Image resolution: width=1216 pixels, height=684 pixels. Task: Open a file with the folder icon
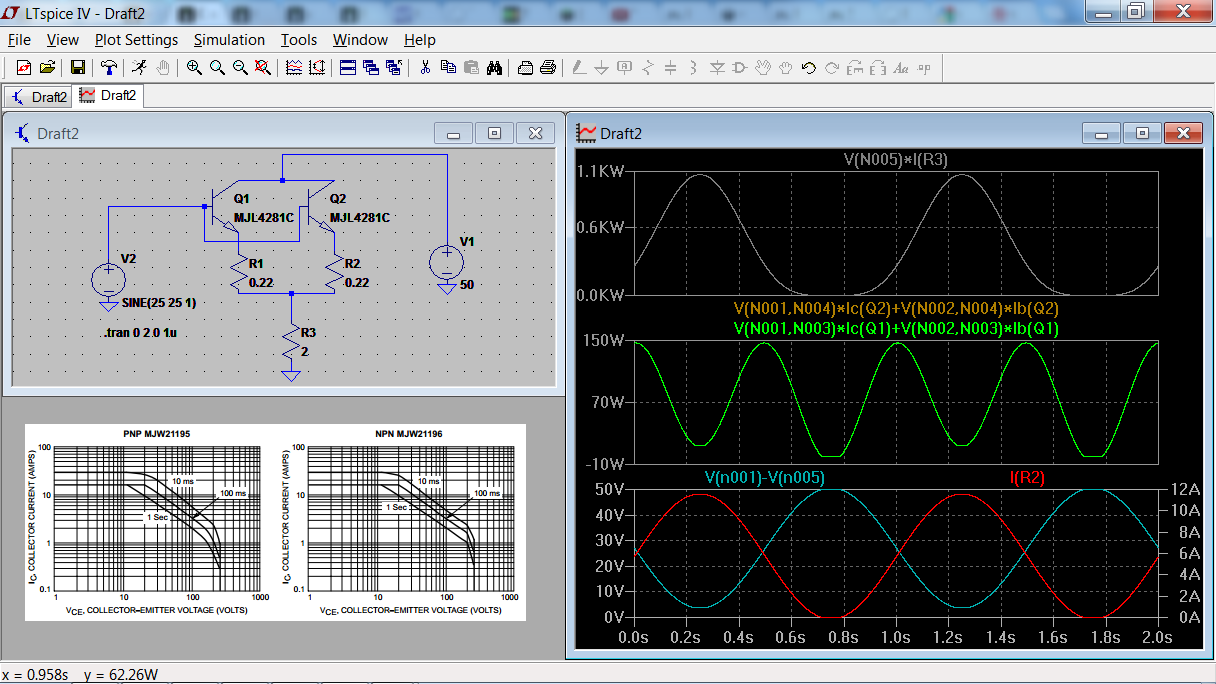[x=47, y=68]
